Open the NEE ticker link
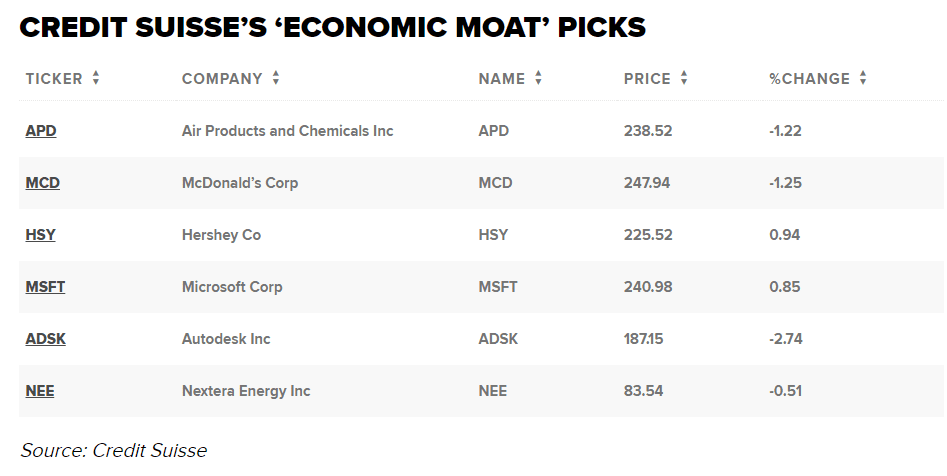 pyautogui.click(x=40, y=391)
